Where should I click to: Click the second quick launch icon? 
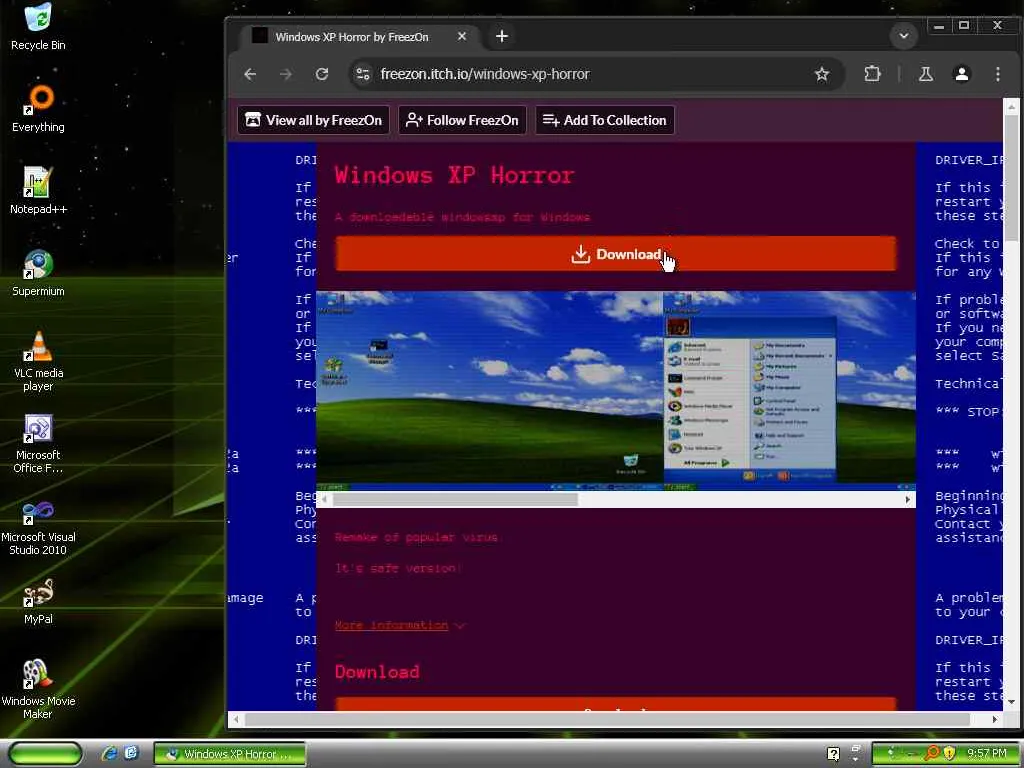click(x=131, y=754)
